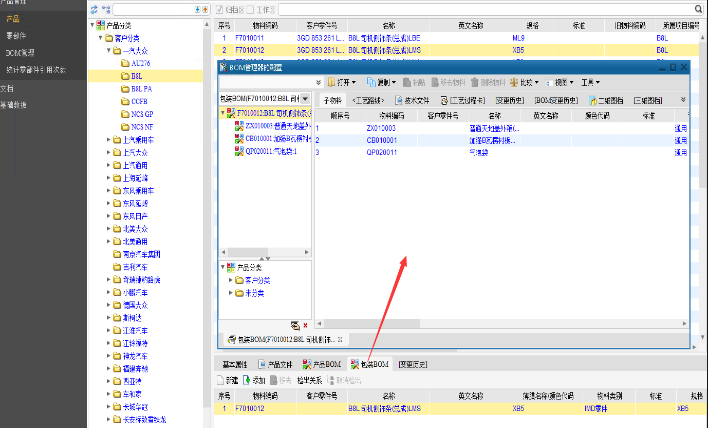The height and width of the screenshot is (428, 708).
Task: Select the F7010011 row in product list
Action: click(x=250, y=37)
